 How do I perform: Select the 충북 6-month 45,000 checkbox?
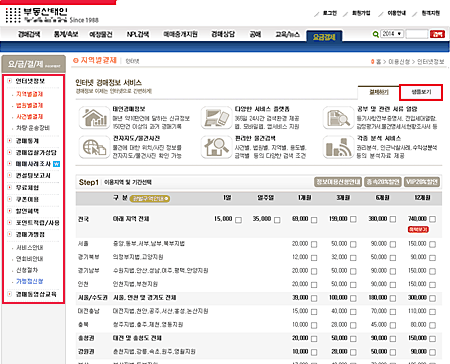click(393, 325)
